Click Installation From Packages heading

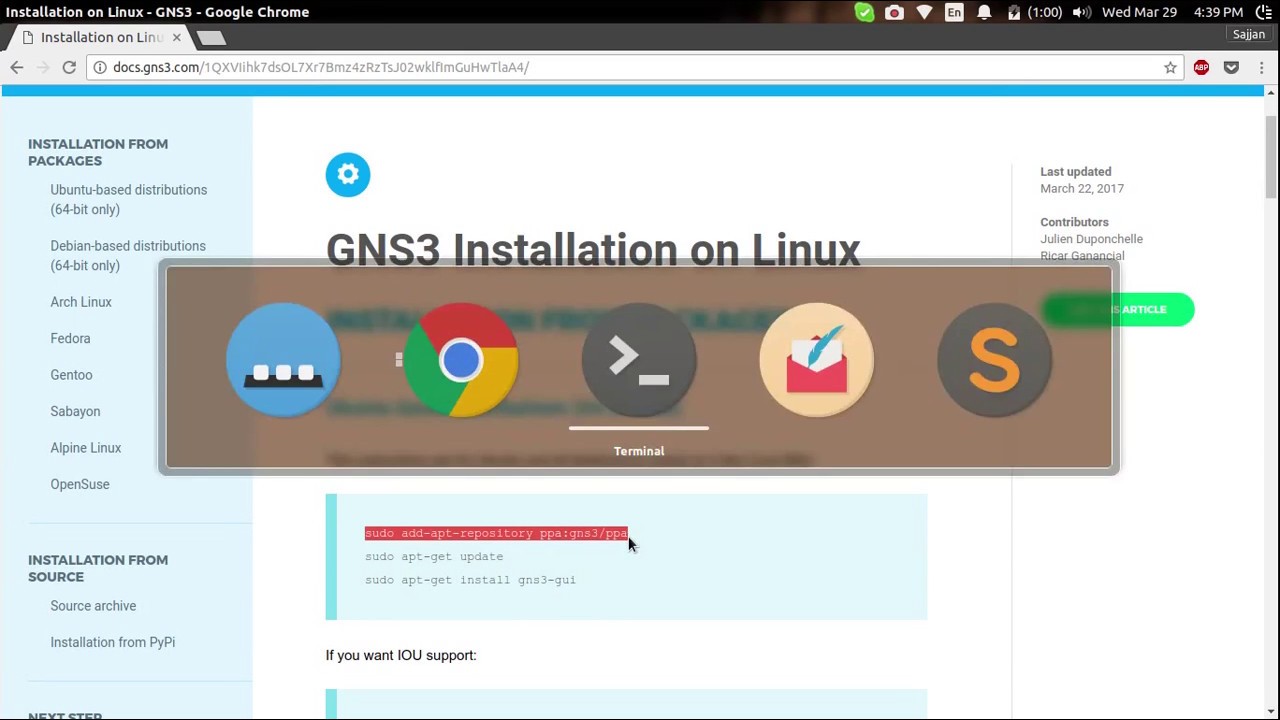pos(98,152)
